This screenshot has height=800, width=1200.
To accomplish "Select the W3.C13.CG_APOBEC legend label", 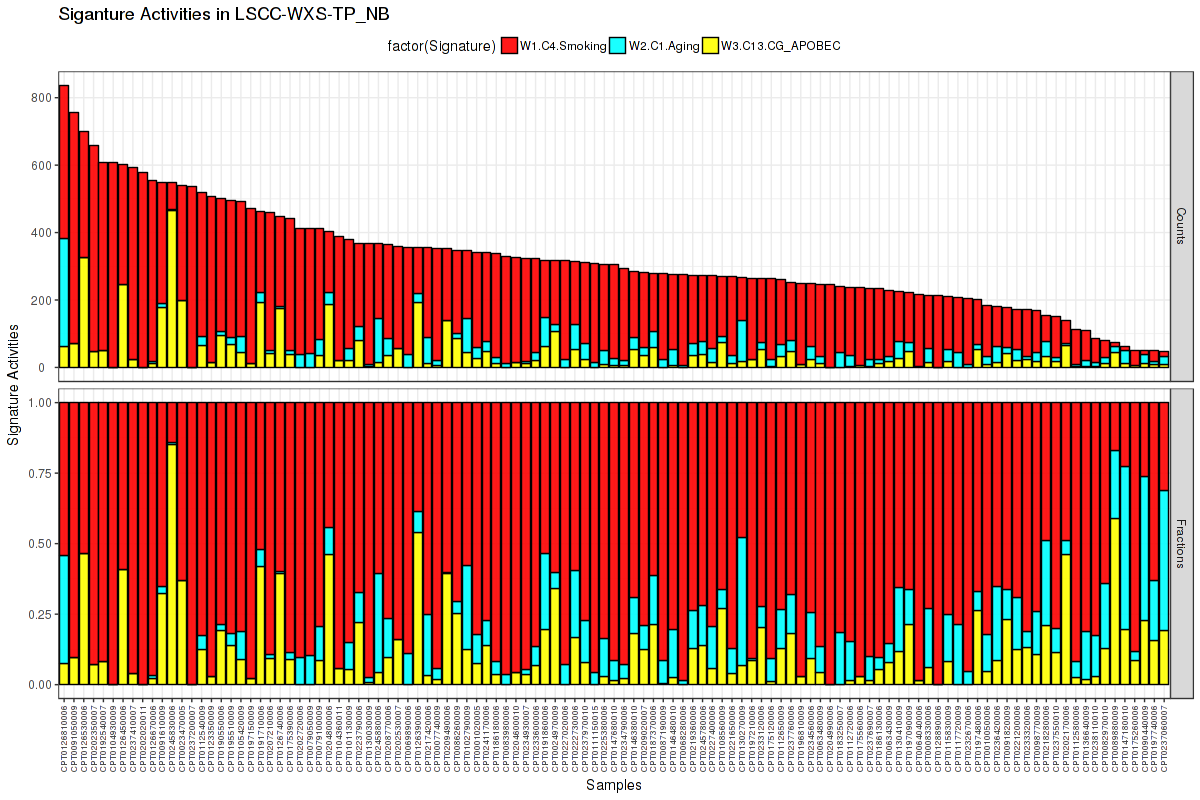I will coord(773,45).
